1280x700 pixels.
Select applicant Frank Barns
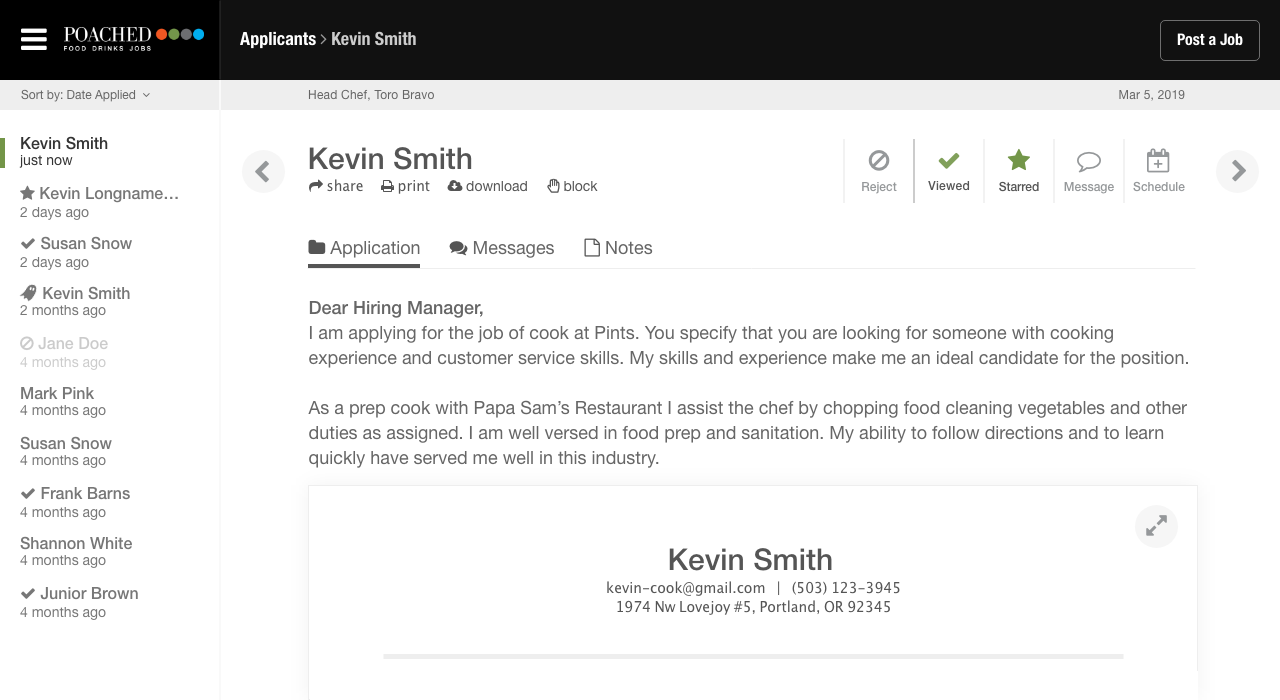pos(75,502)
